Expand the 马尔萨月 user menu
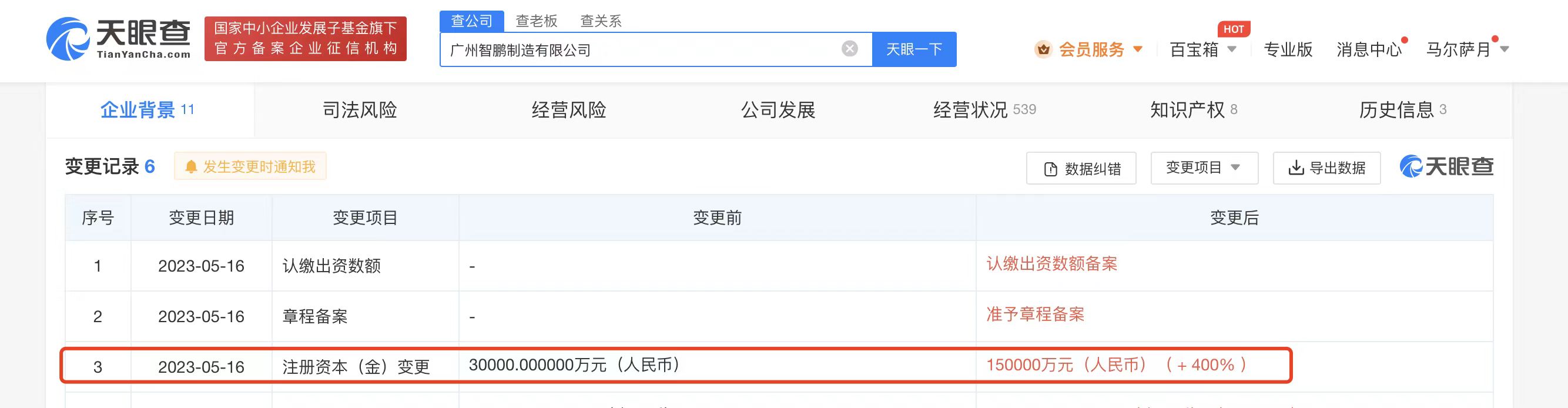 pyautogui.click(x=1505, y=49)
